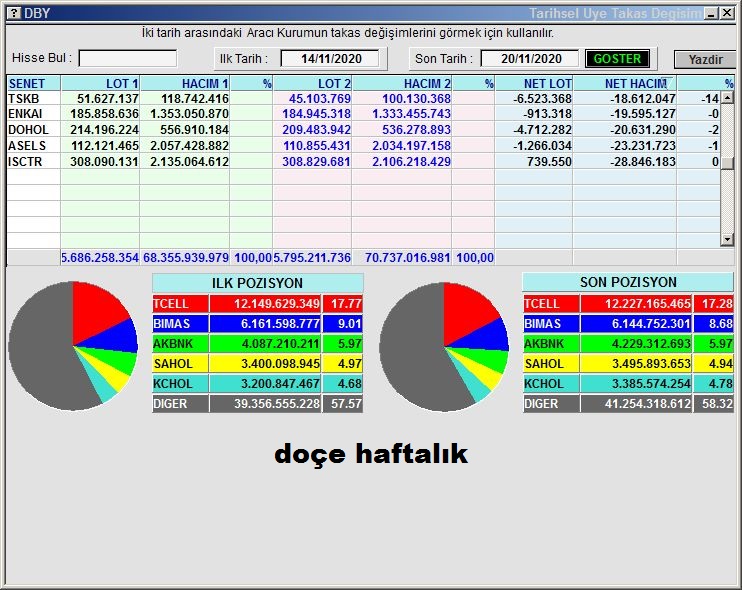
Task: Sort by NET LOT column header
Action: 534,83
